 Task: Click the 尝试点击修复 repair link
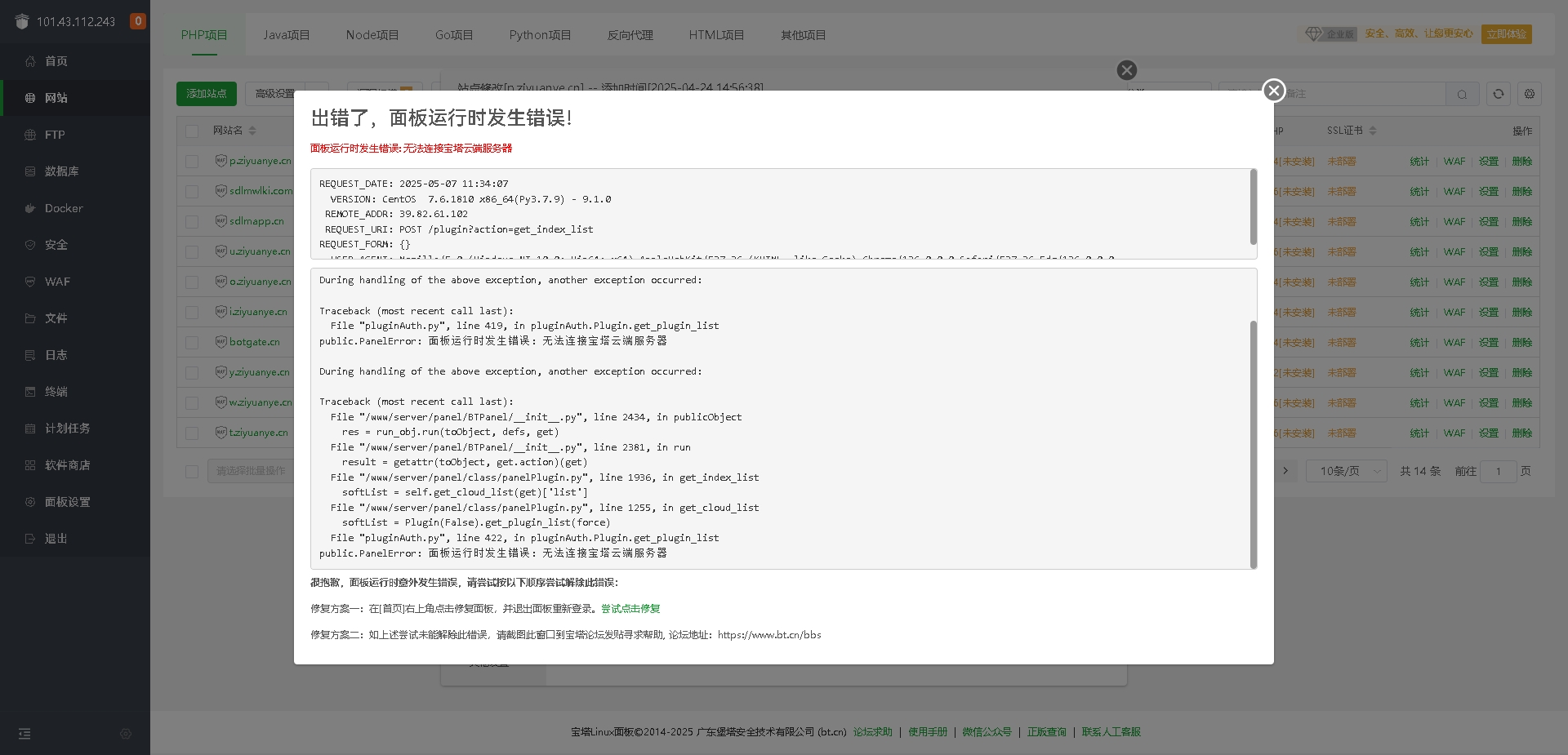tap(630, 609)
